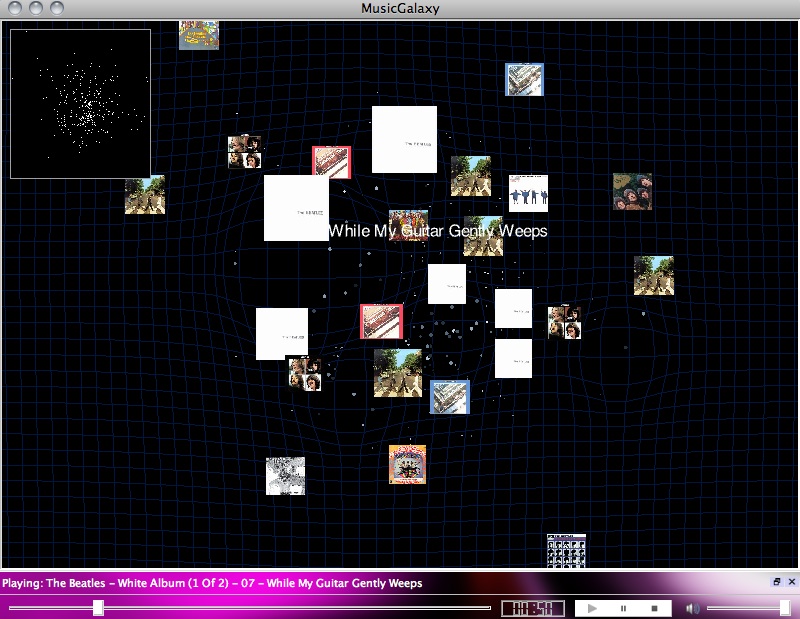Screen dimensions: 800x619
Task: Mute audio via the speaker icon
Action: tap(692, 608)
